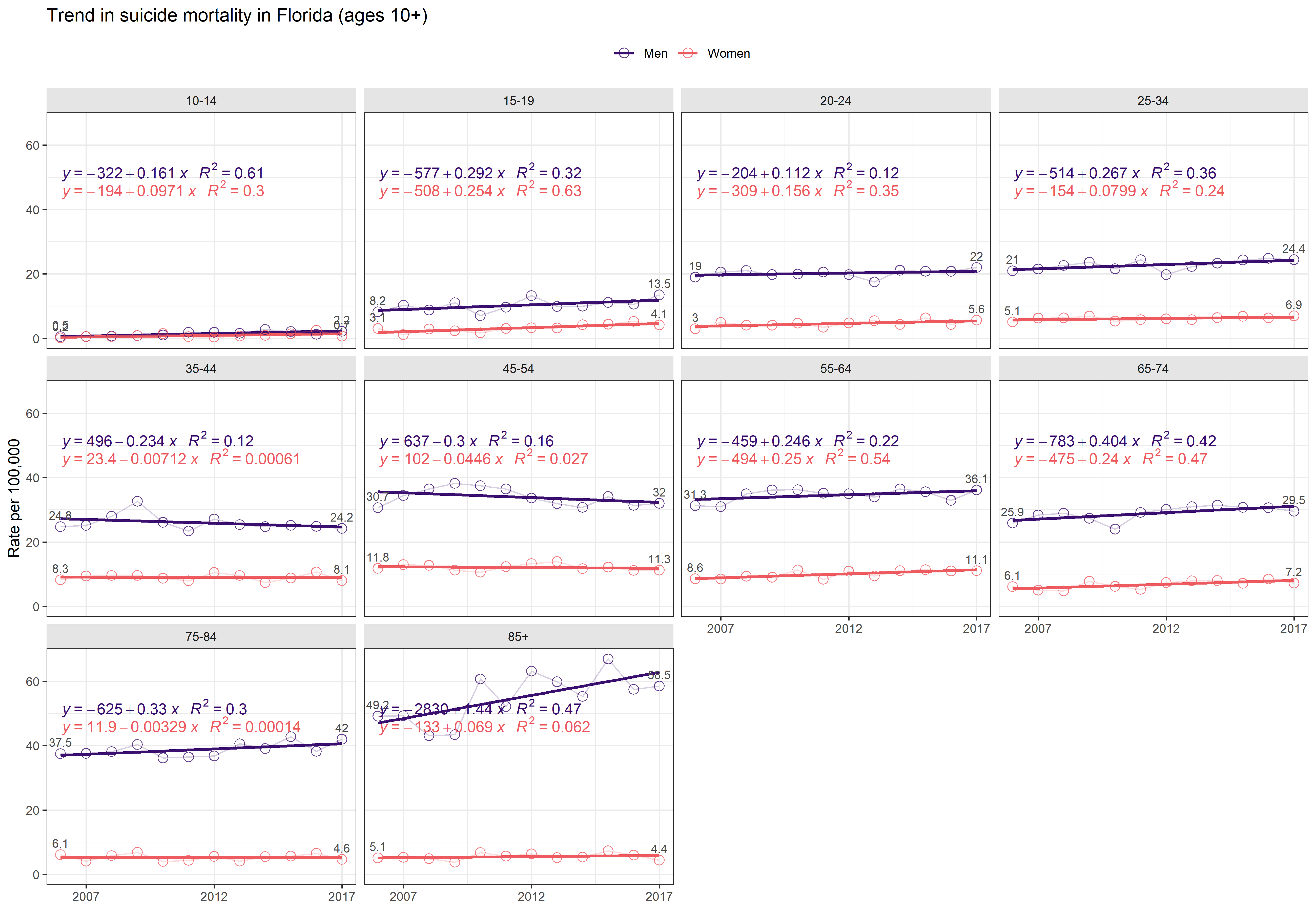Image resolution: width=1316 pixels, height=911 pixels.
Task: Select the 55-64 panel title strip
Action: click(835, 369)
